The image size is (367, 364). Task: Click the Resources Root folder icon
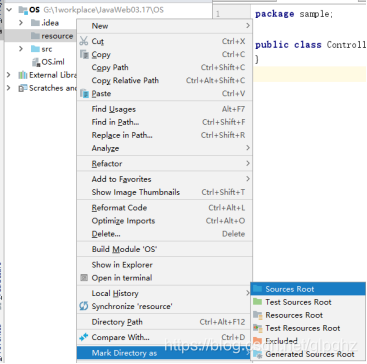257,315
